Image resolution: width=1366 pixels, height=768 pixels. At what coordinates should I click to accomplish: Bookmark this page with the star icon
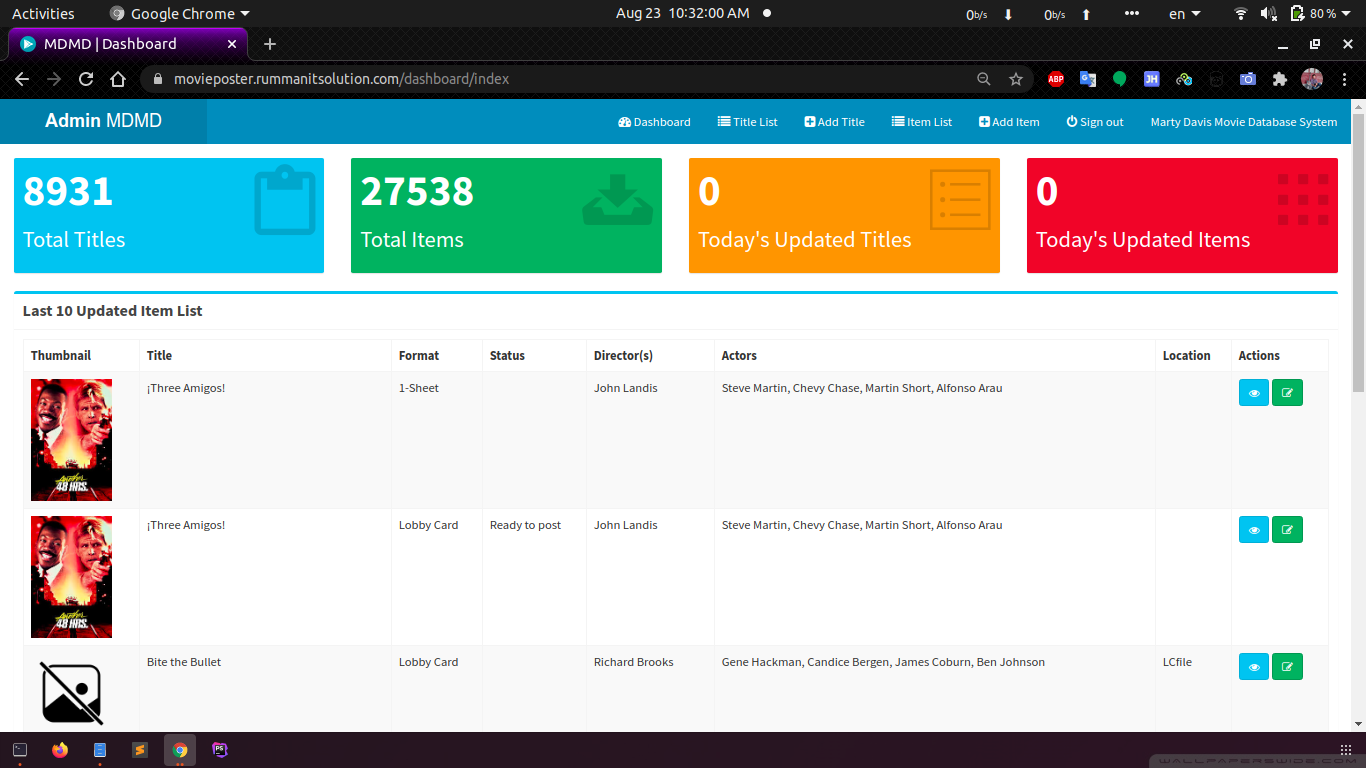tap(1016, 79)
